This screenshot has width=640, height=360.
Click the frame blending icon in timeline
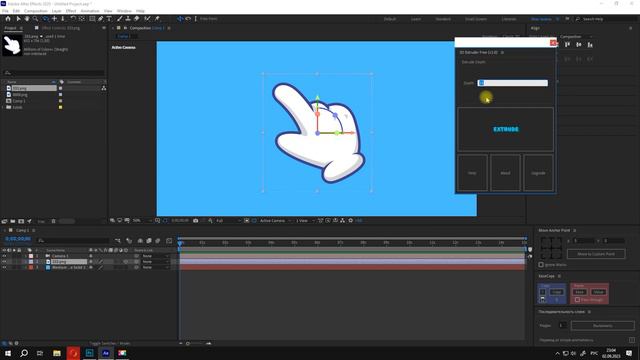149,241
